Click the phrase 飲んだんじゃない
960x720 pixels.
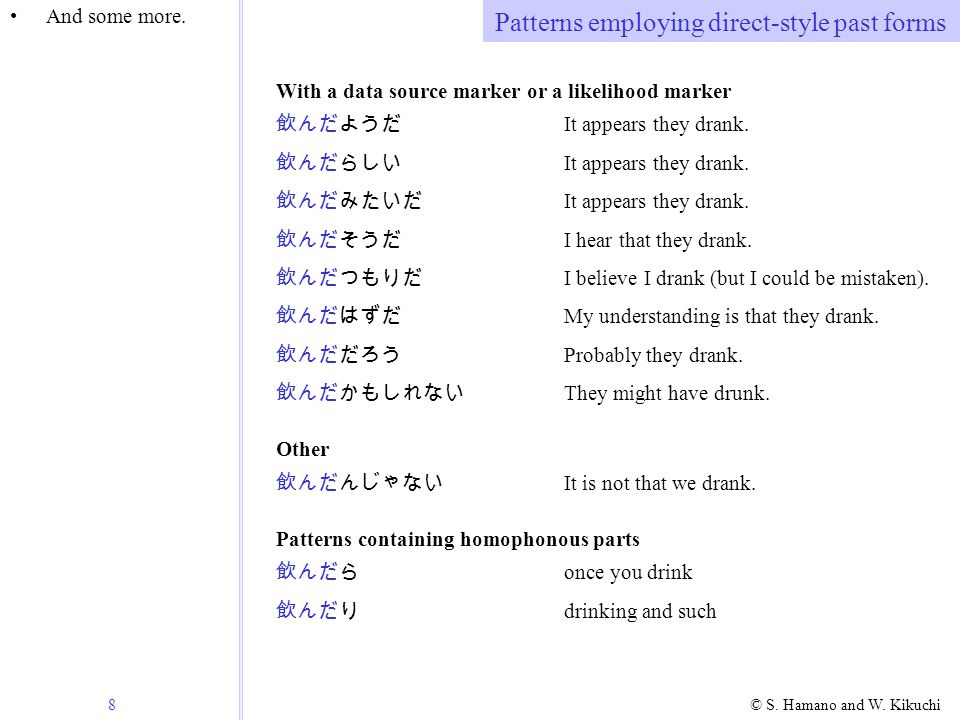pyautogui.click(x=359, y=482)
